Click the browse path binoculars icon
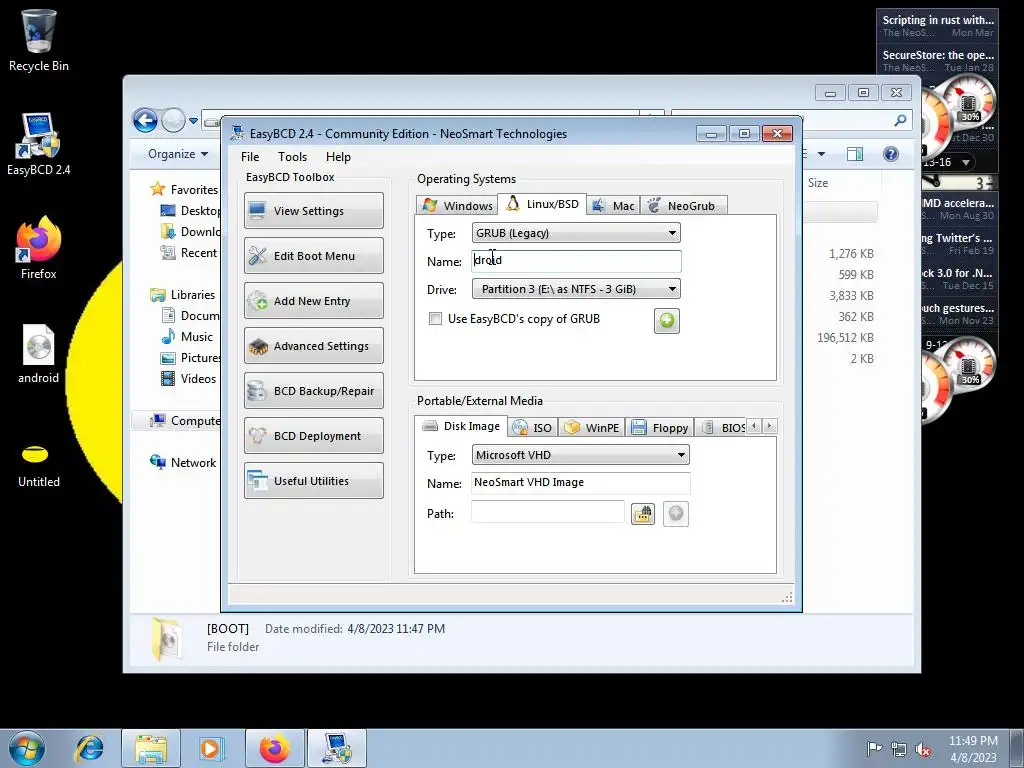The height and width of the screenshot is (768, 1024). 643,514
